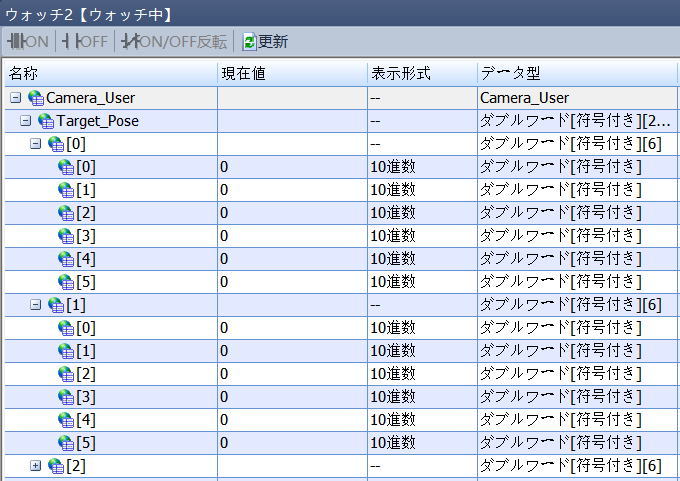Click the Camera_User variable icon
This screenshot has height=481, width=680.
[x=36, y=98]
